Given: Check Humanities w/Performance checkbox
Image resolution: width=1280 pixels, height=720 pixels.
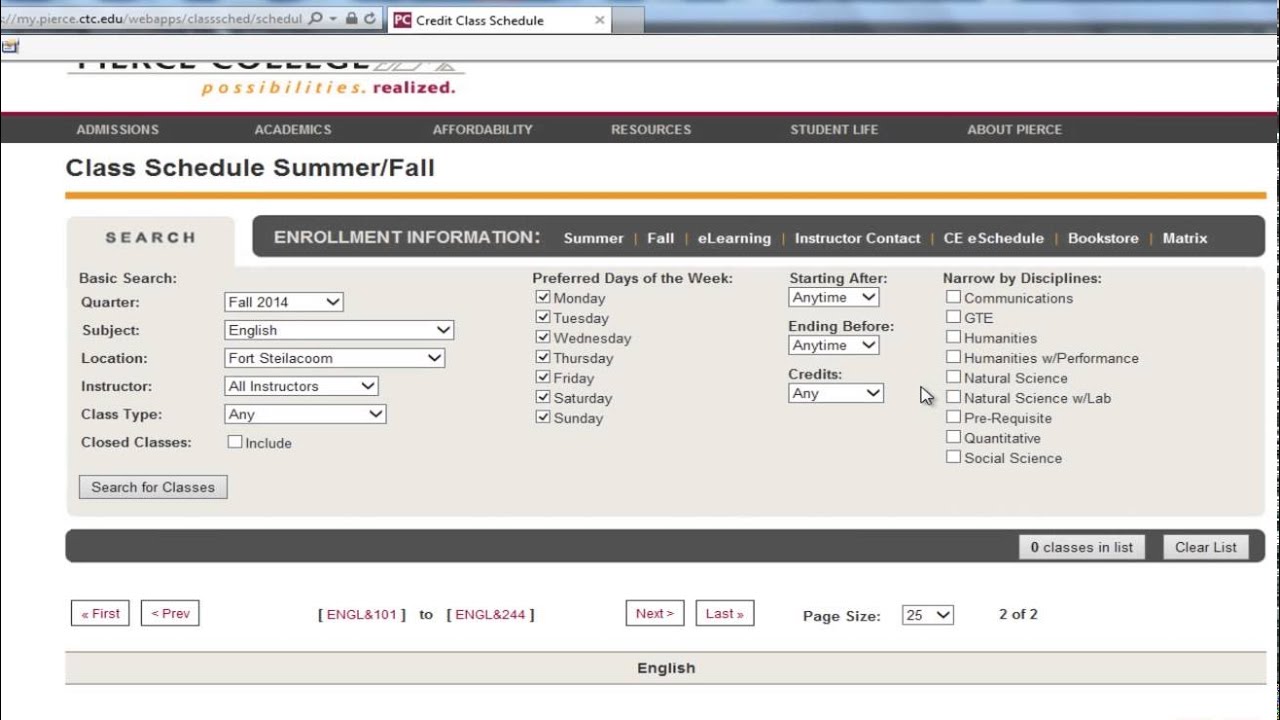Looking at the screenshot, I should coord(953,357).
